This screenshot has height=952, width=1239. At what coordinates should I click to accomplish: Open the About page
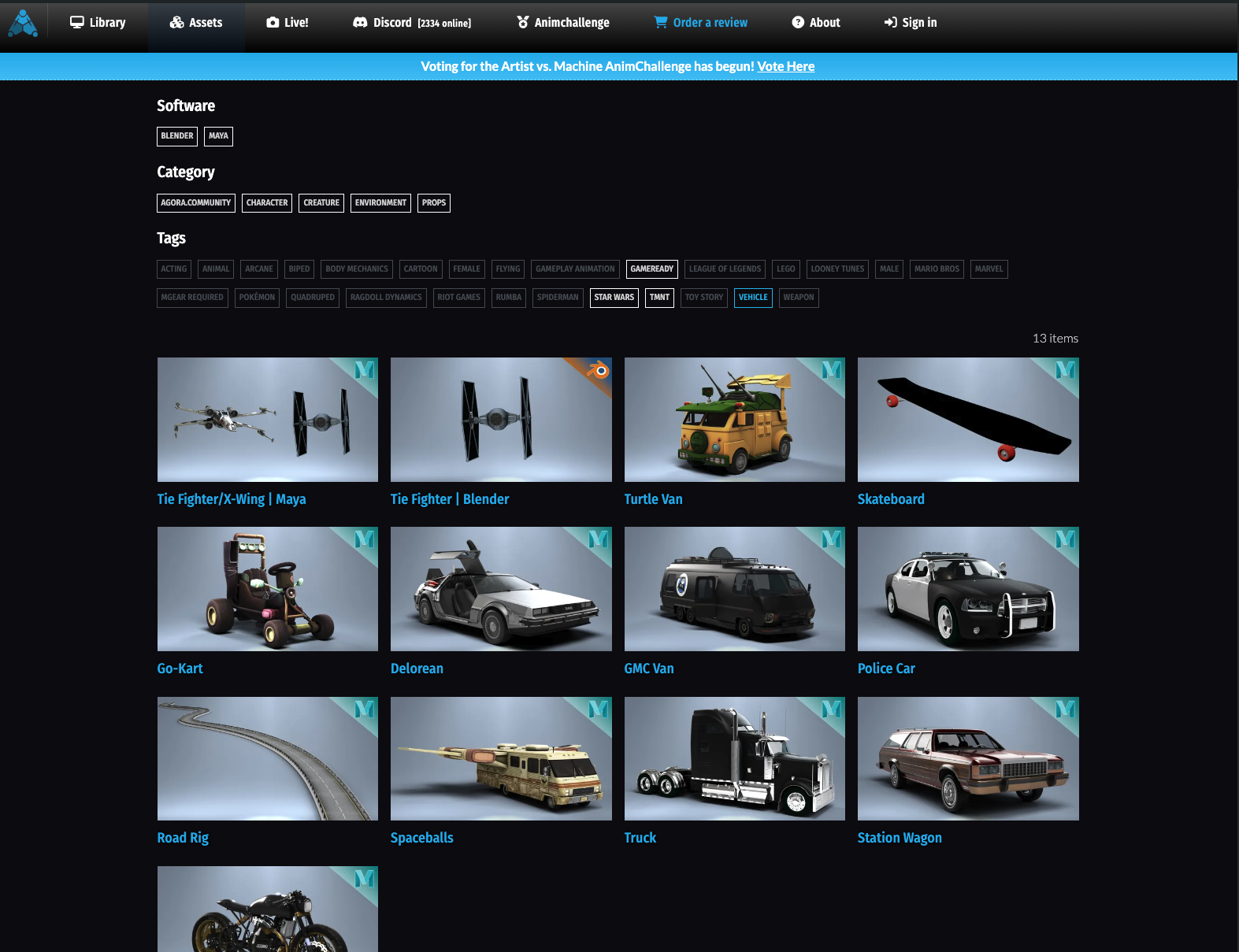coord(816,23)
